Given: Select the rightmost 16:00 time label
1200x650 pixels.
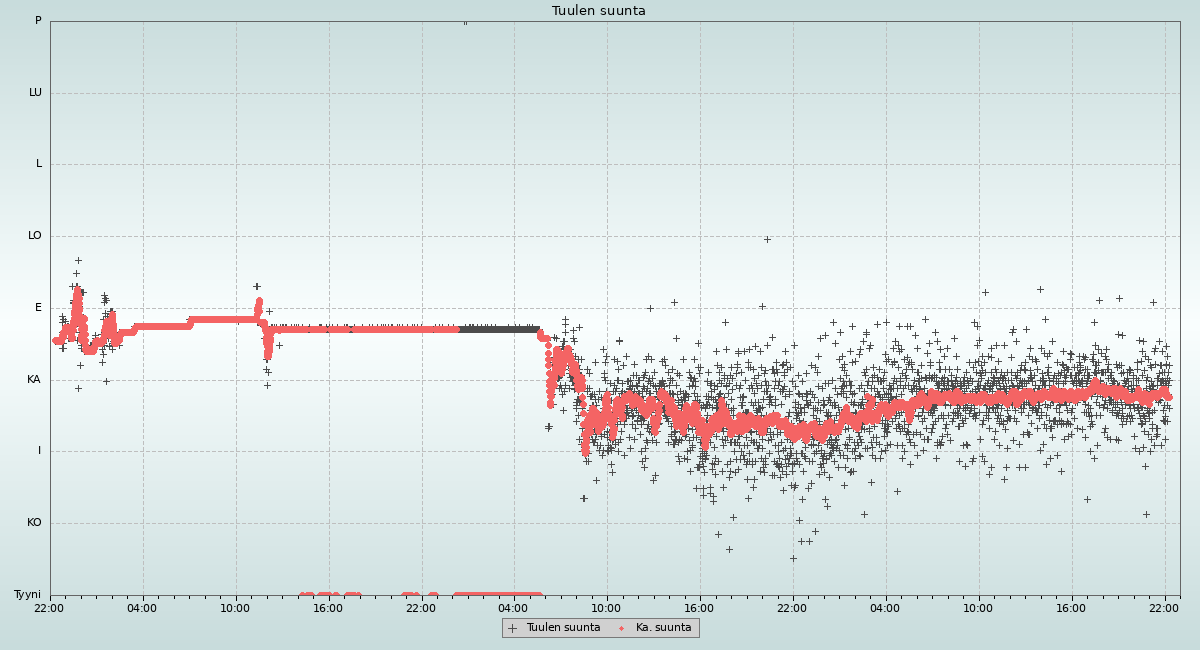Looking at the screenshot, I should click(x=1071, y=608).
